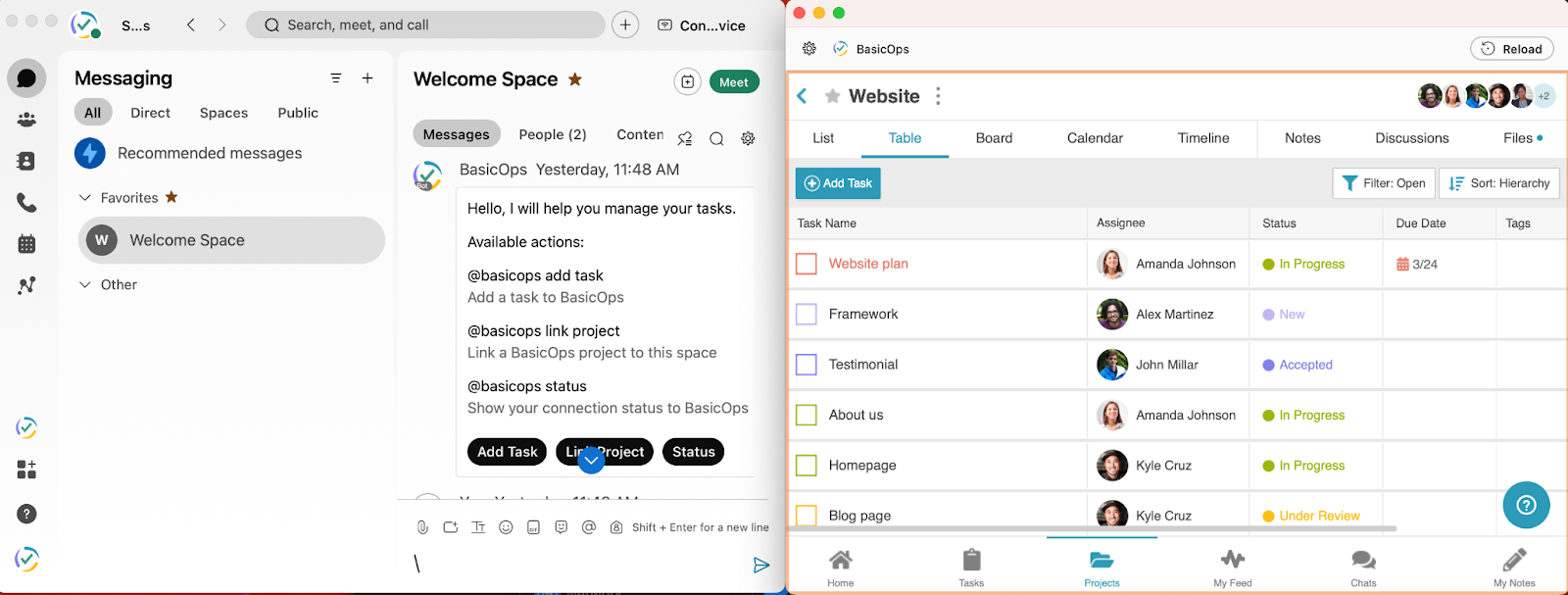Switch to the Board tab
1568x595 pixels.
pyautogui.click(x=994, y=138)
